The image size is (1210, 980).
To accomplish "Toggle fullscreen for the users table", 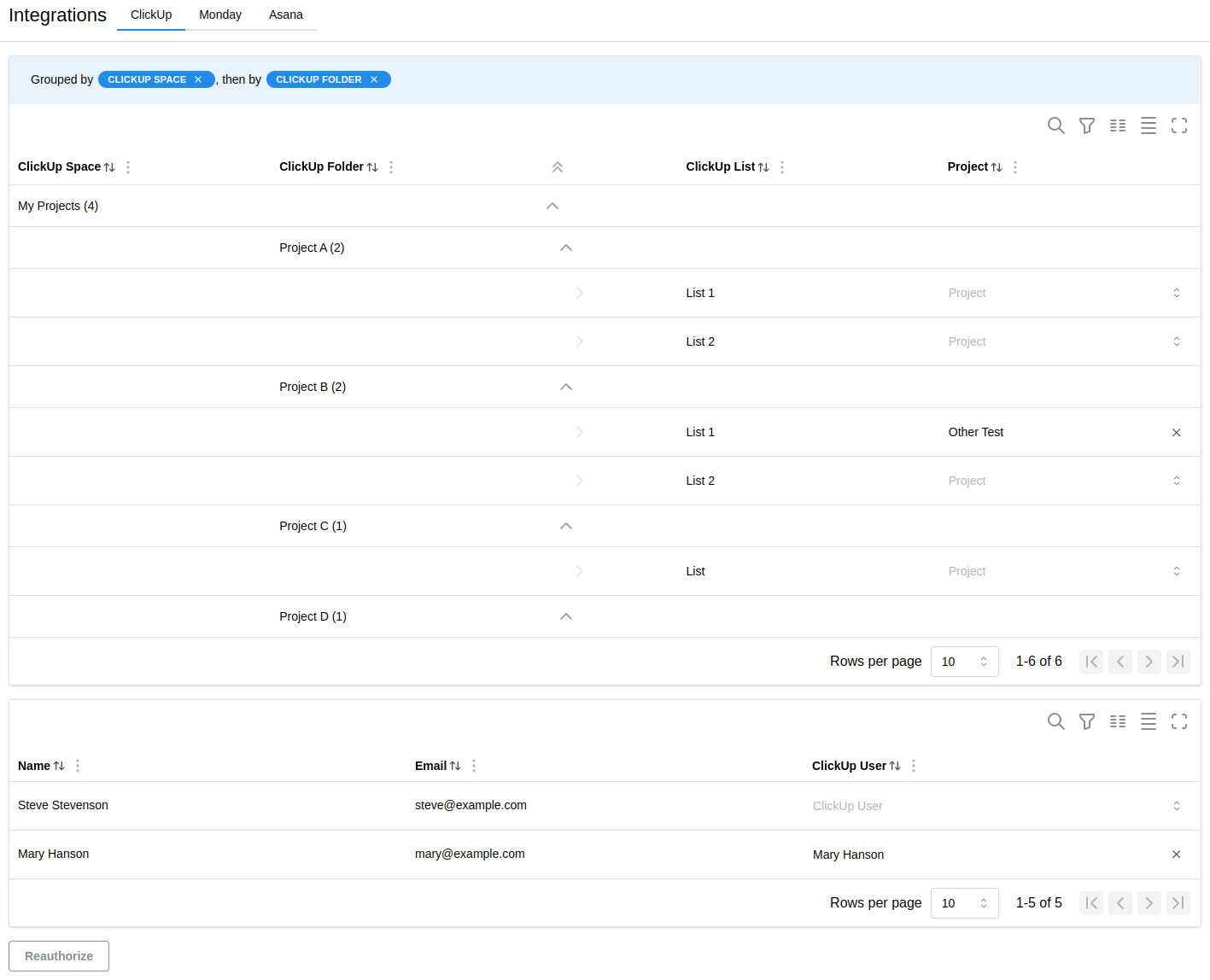I will (x=1179, y=721).
